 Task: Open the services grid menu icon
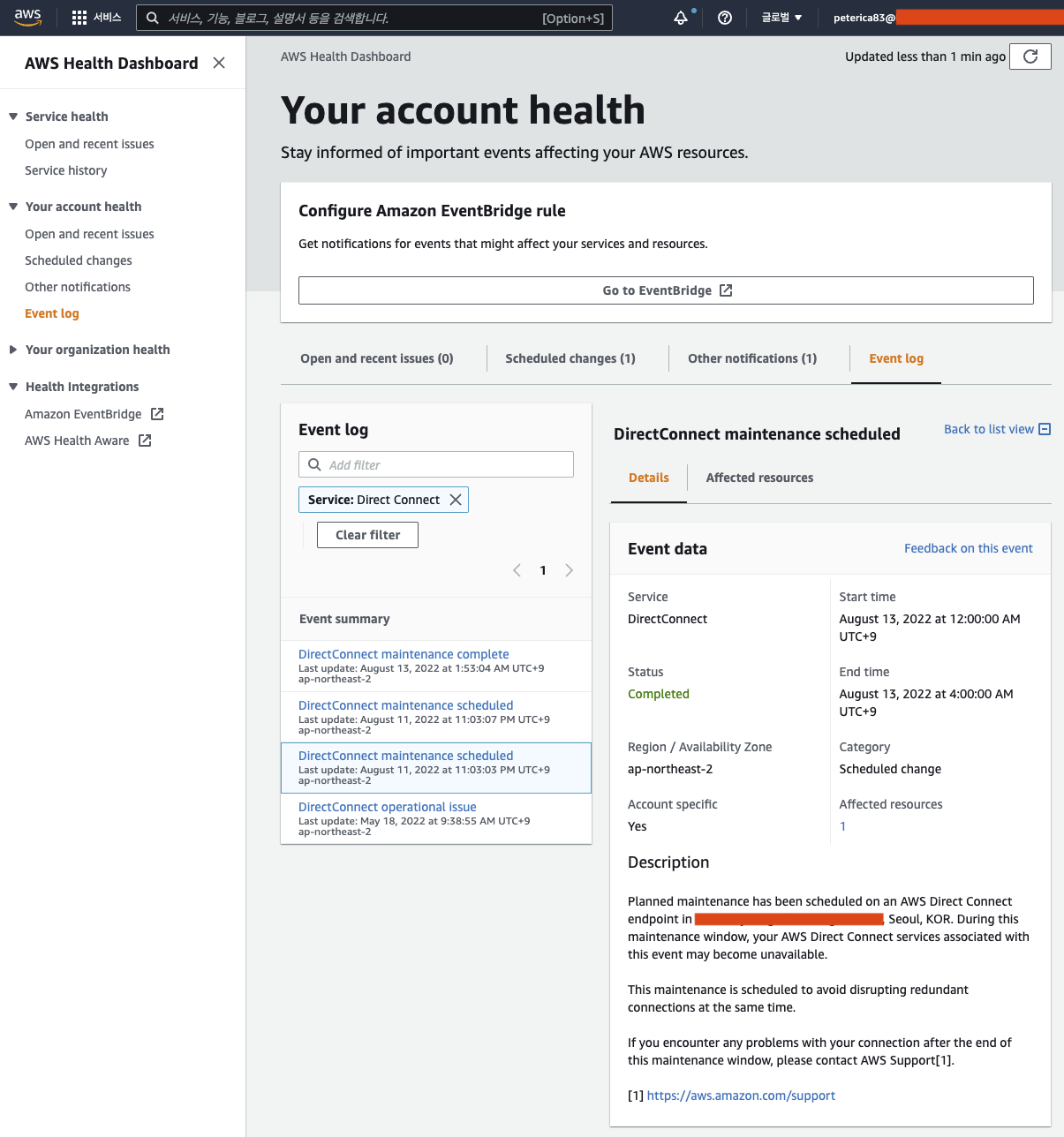point(79,18)
